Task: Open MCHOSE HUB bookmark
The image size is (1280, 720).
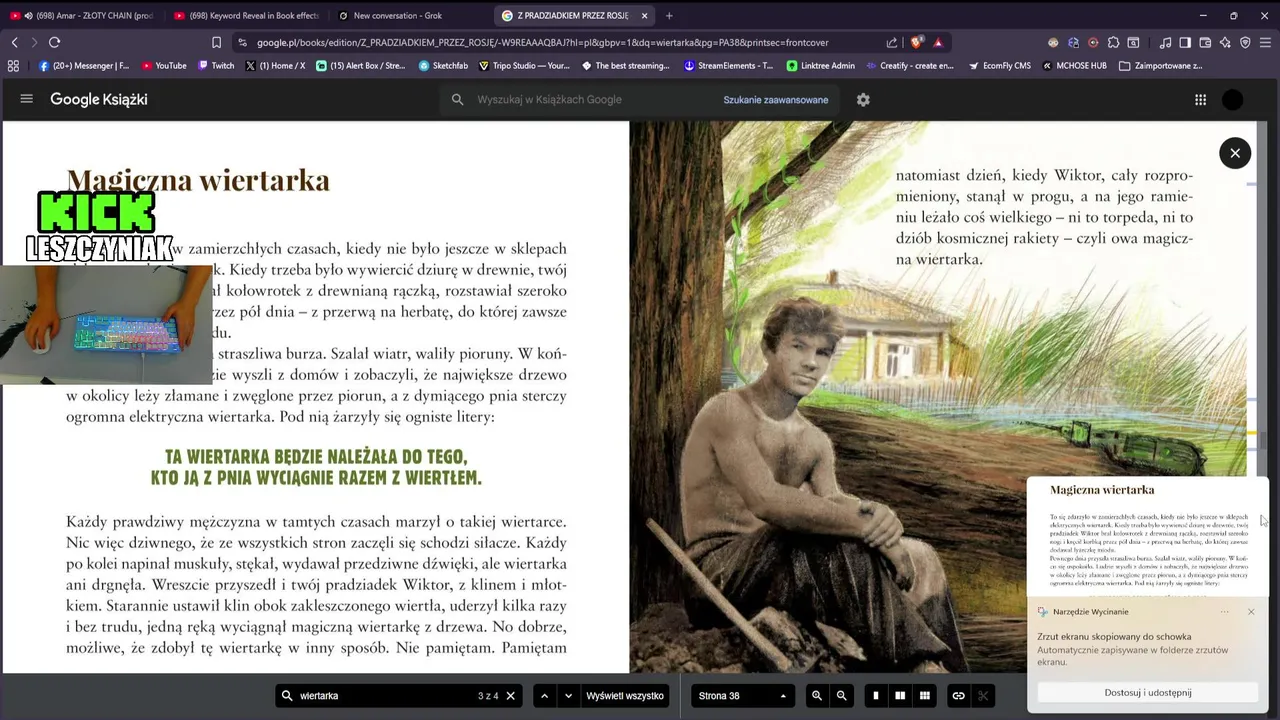Action: click(1075, 66)
